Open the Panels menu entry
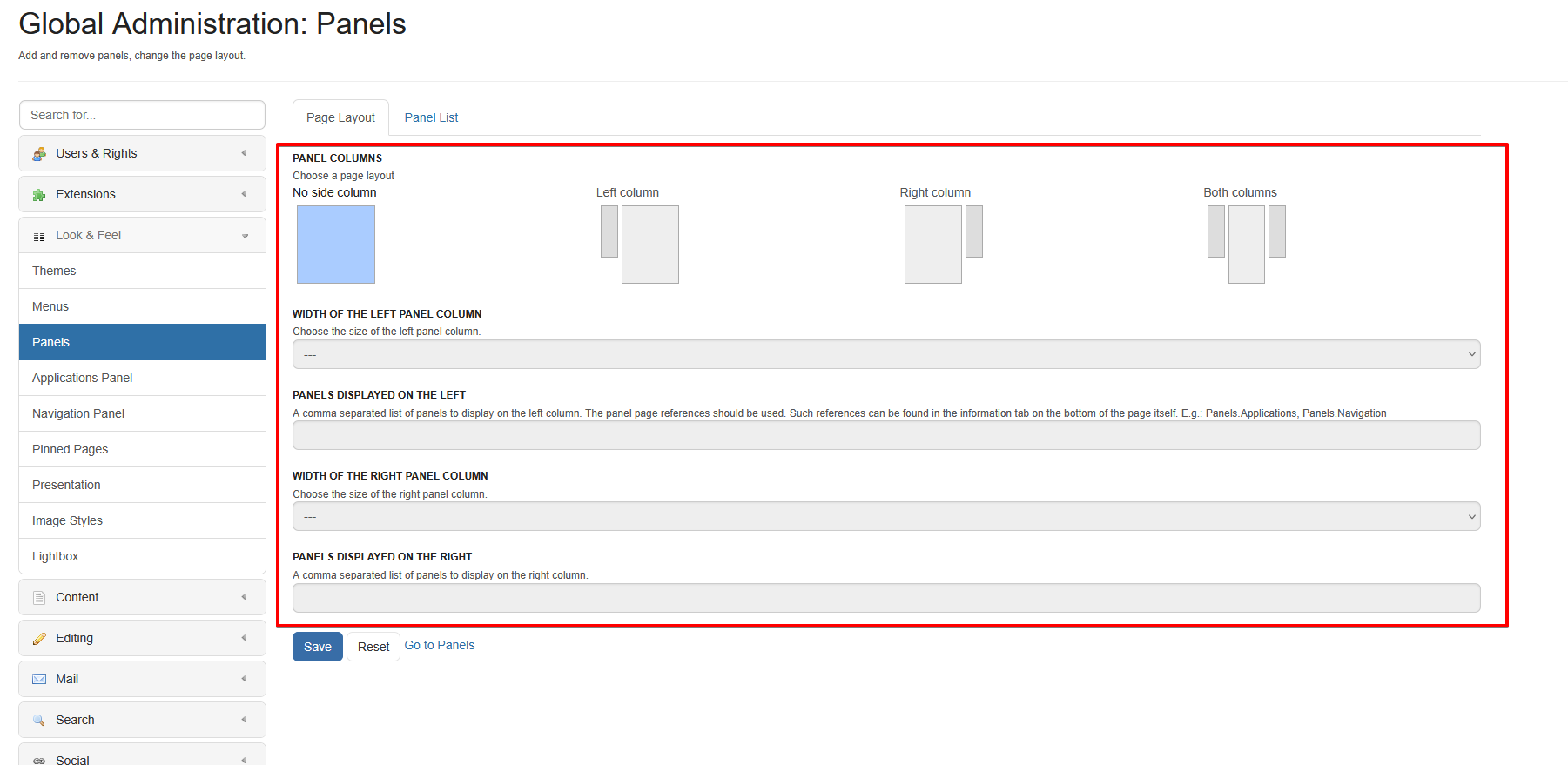 142,342
